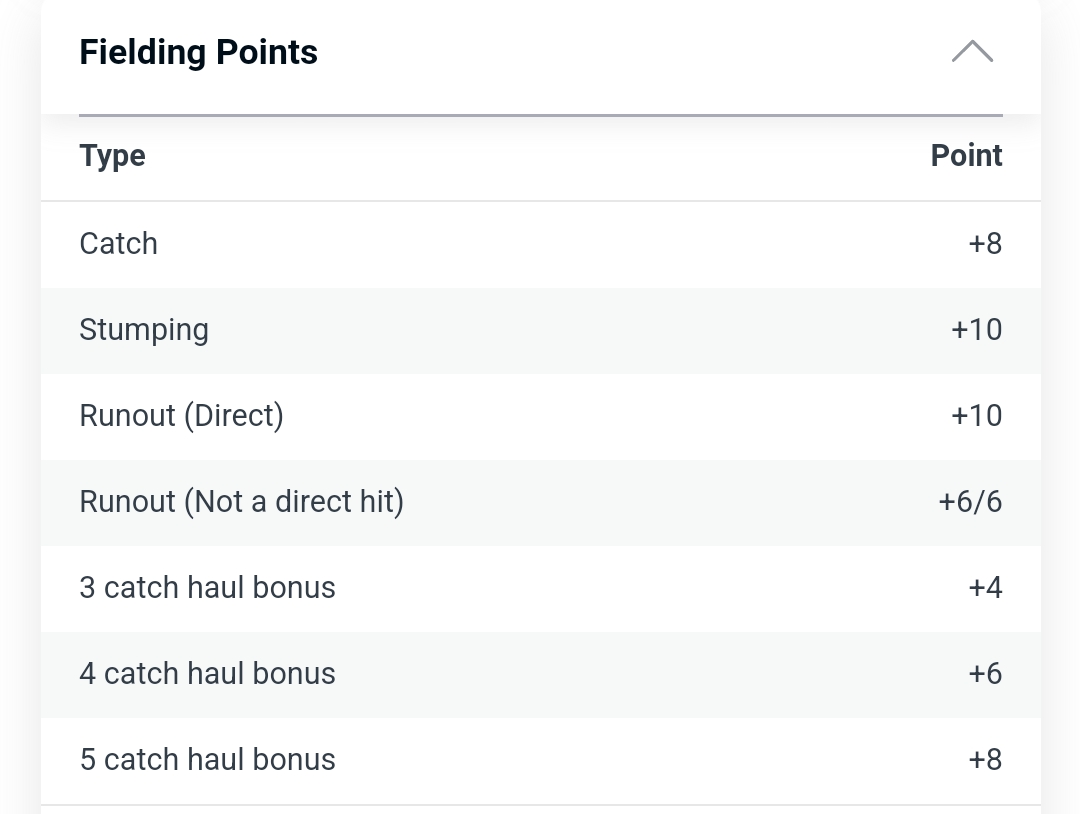Click the +8 value for 5 catch haul
Screen dimensions: 1080x814
click(x=985, y=760)
